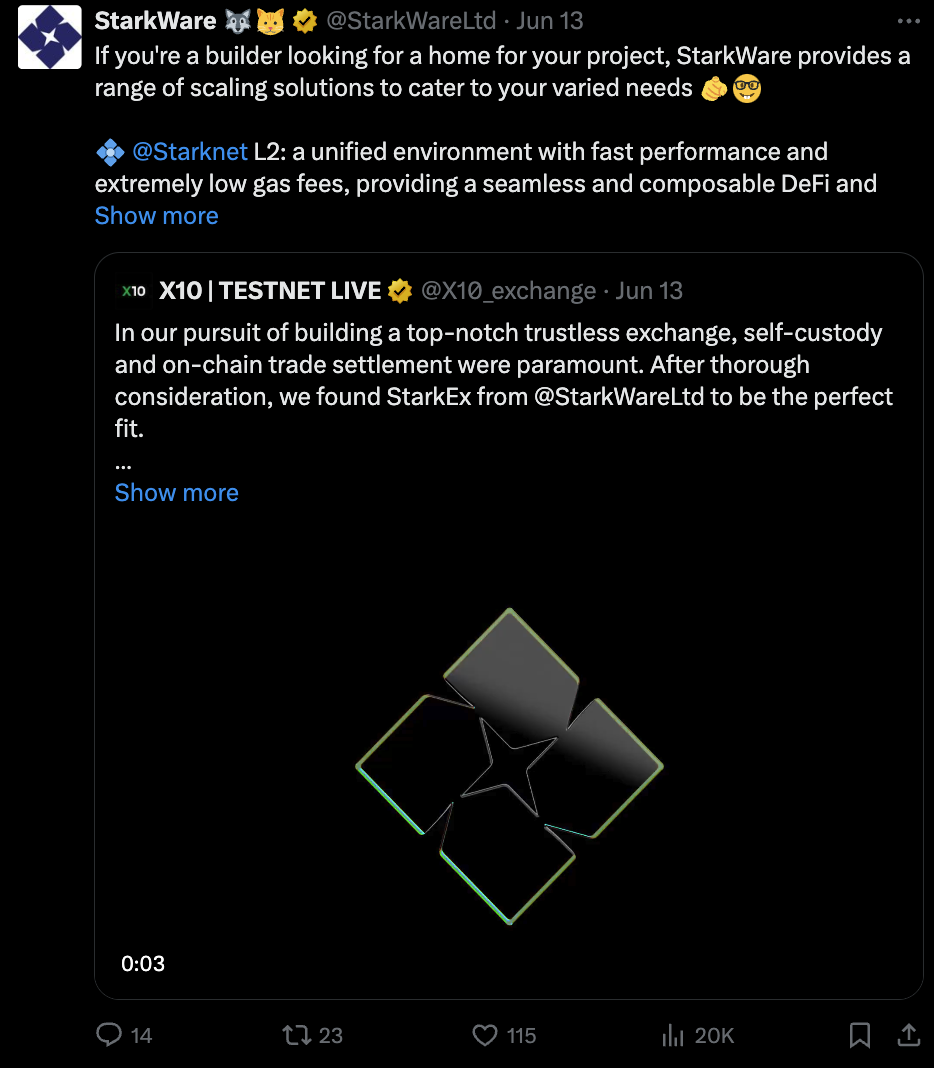Expand StarkWare tweet with Show more
Screen dimensions: 934x1068
[x=156, y=215]
